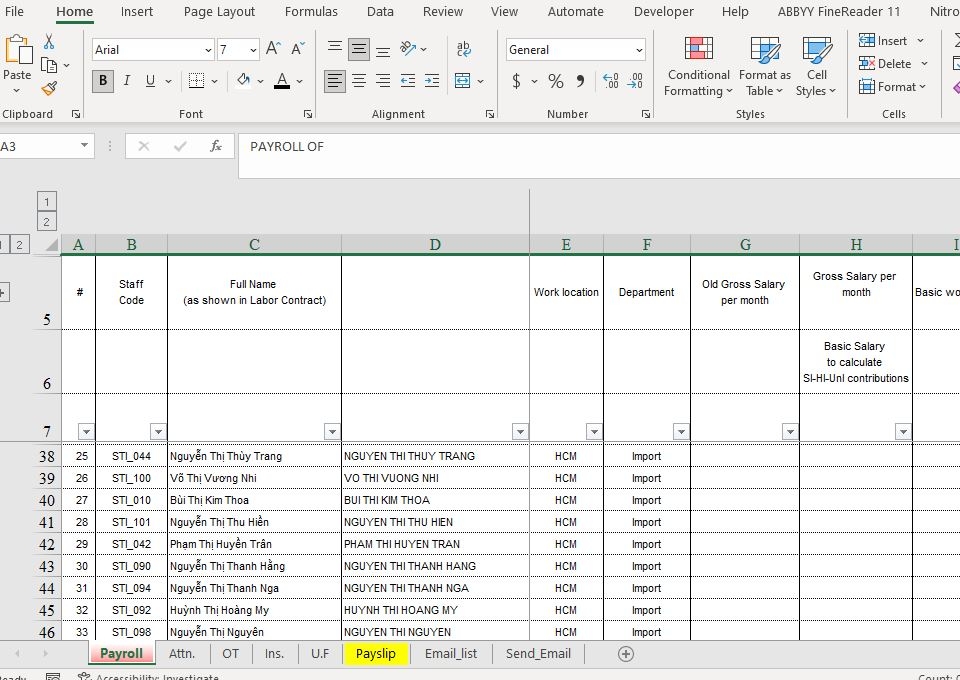Toggle Underline formatting
This screenshot has height=680, width=960.
(x=150, y=81)
